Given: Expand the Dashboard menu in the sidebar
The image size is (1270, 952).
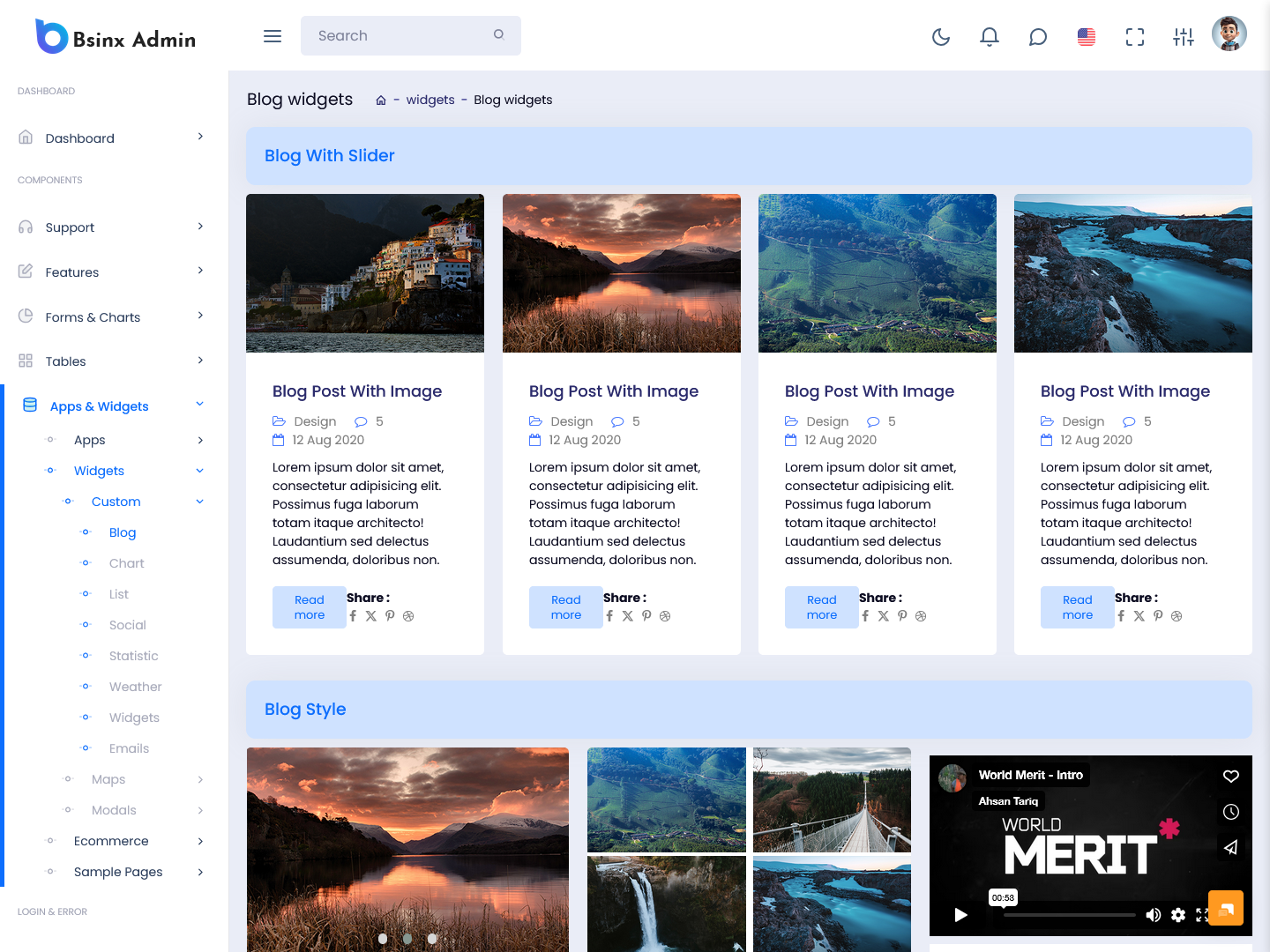Looking at the screenshot, I should point(111,138).
